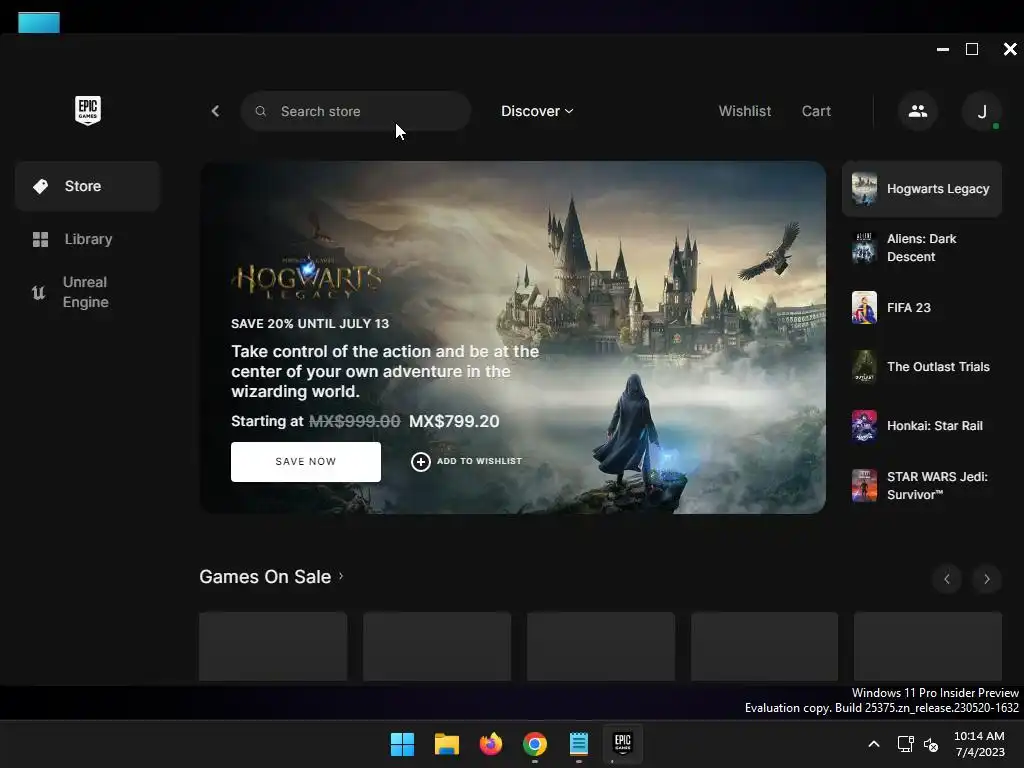Go to previous Games On Sale page

click(947, 579)
